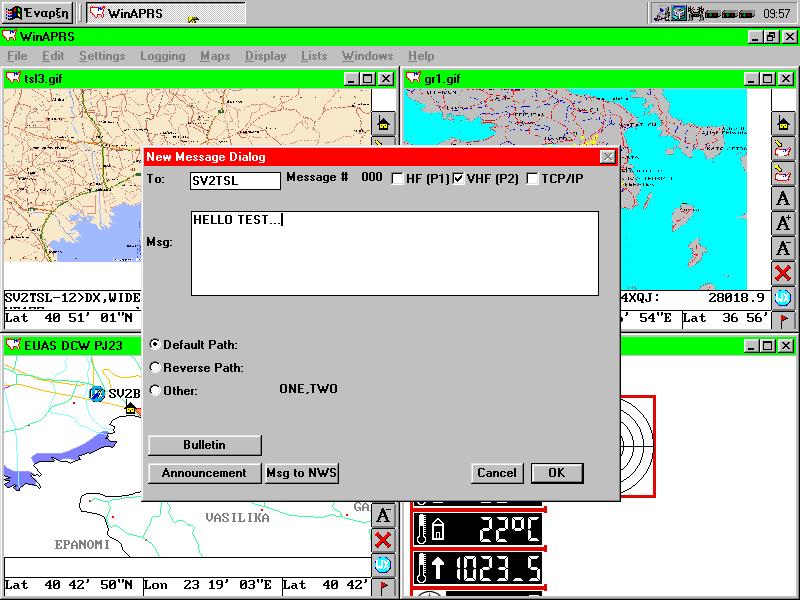Click the upper map-with-pencil icon in gr1.gif toolbar
The image size is (800, 600).
tap(783, 148)
